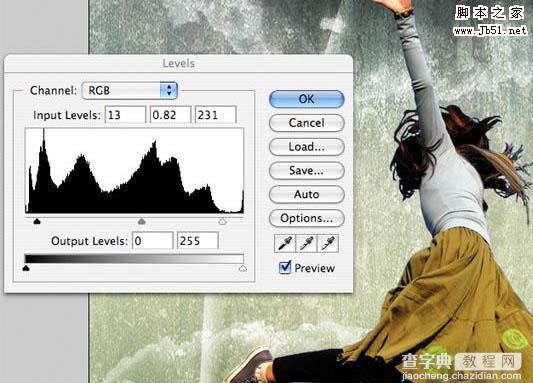Pick the gray point eyedropper
This screenshot has height=383, width=533.
click(x=307, y=243)
